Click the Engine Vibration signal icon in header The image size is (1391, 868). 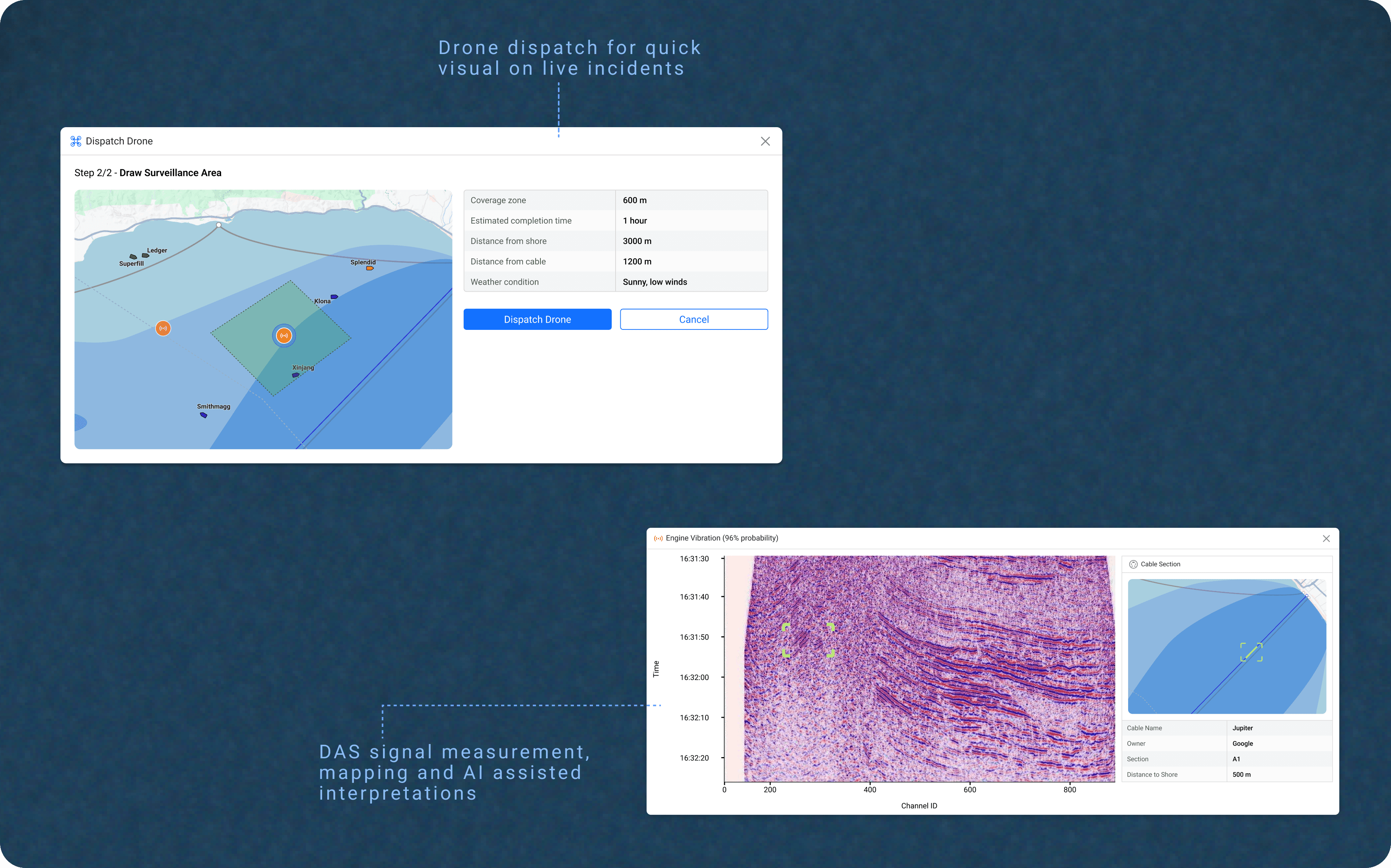tap(658, 539)
